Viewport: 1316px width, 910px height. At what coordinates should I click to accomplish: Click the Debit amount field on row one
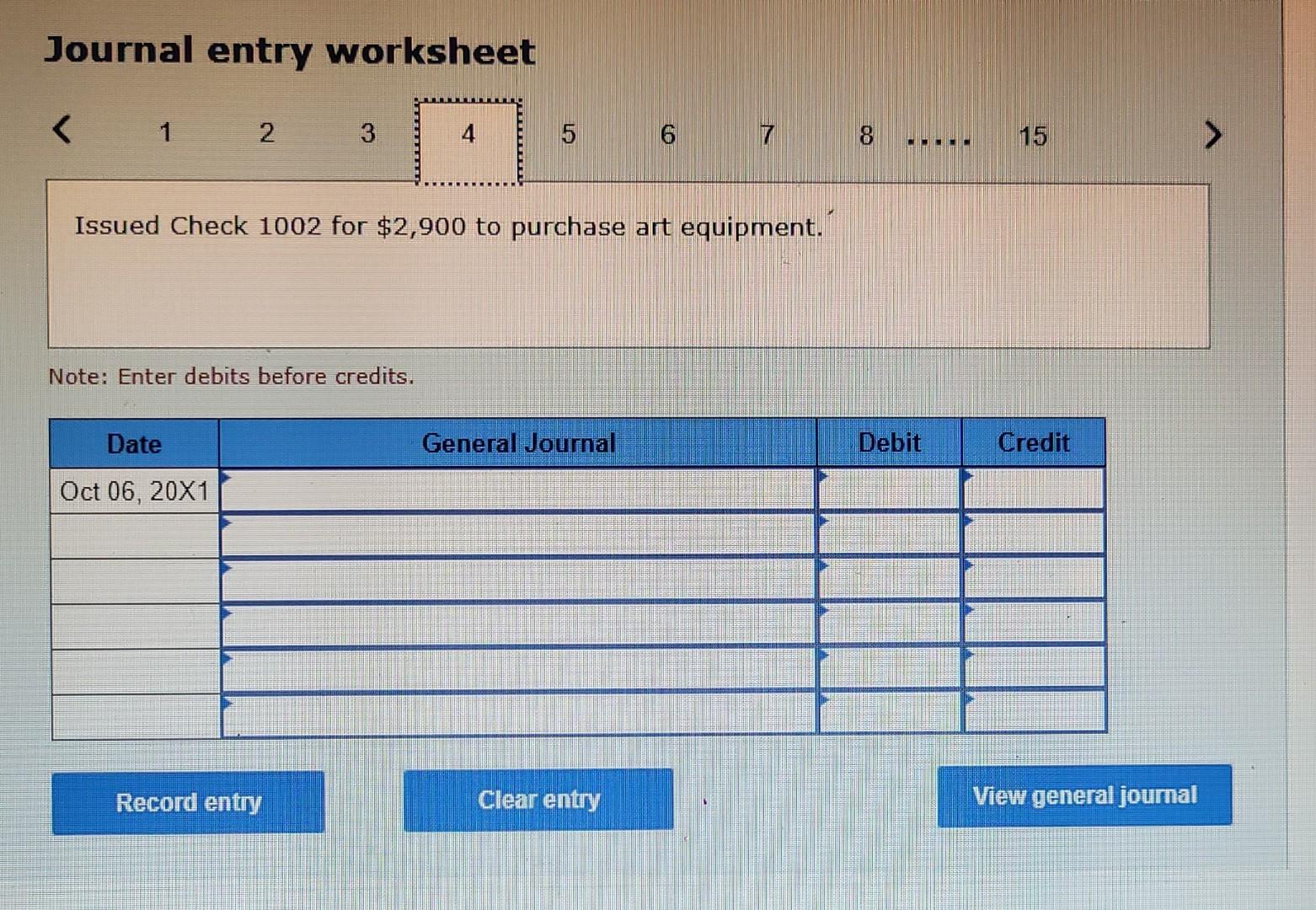[x=889, y=489]
